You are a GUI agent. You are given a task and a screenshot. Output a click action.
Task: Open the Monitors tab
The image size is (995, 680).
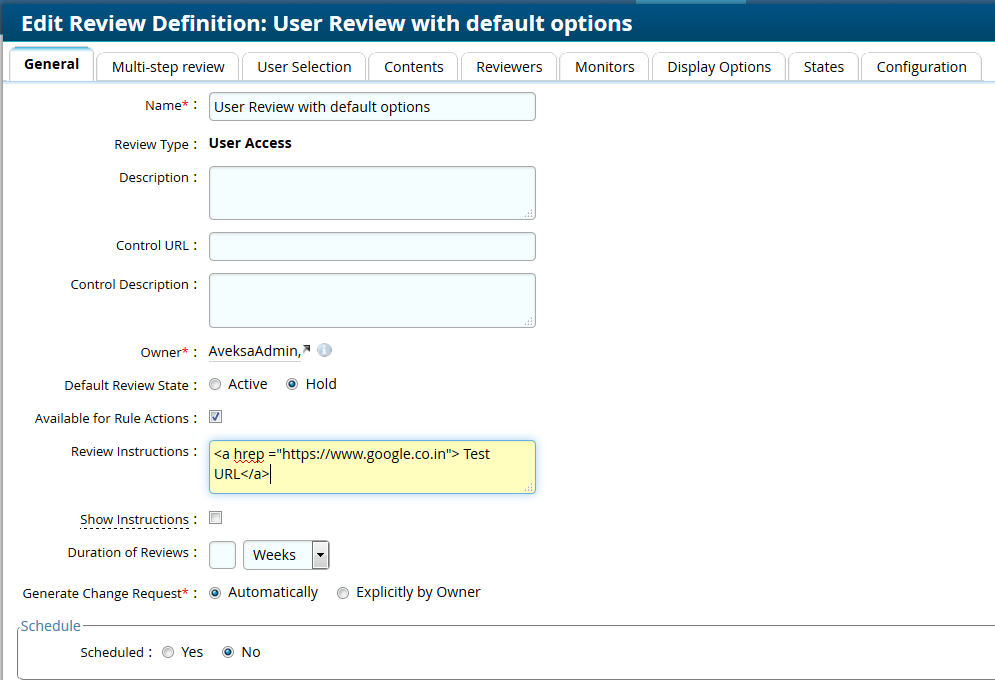point(604,66)
